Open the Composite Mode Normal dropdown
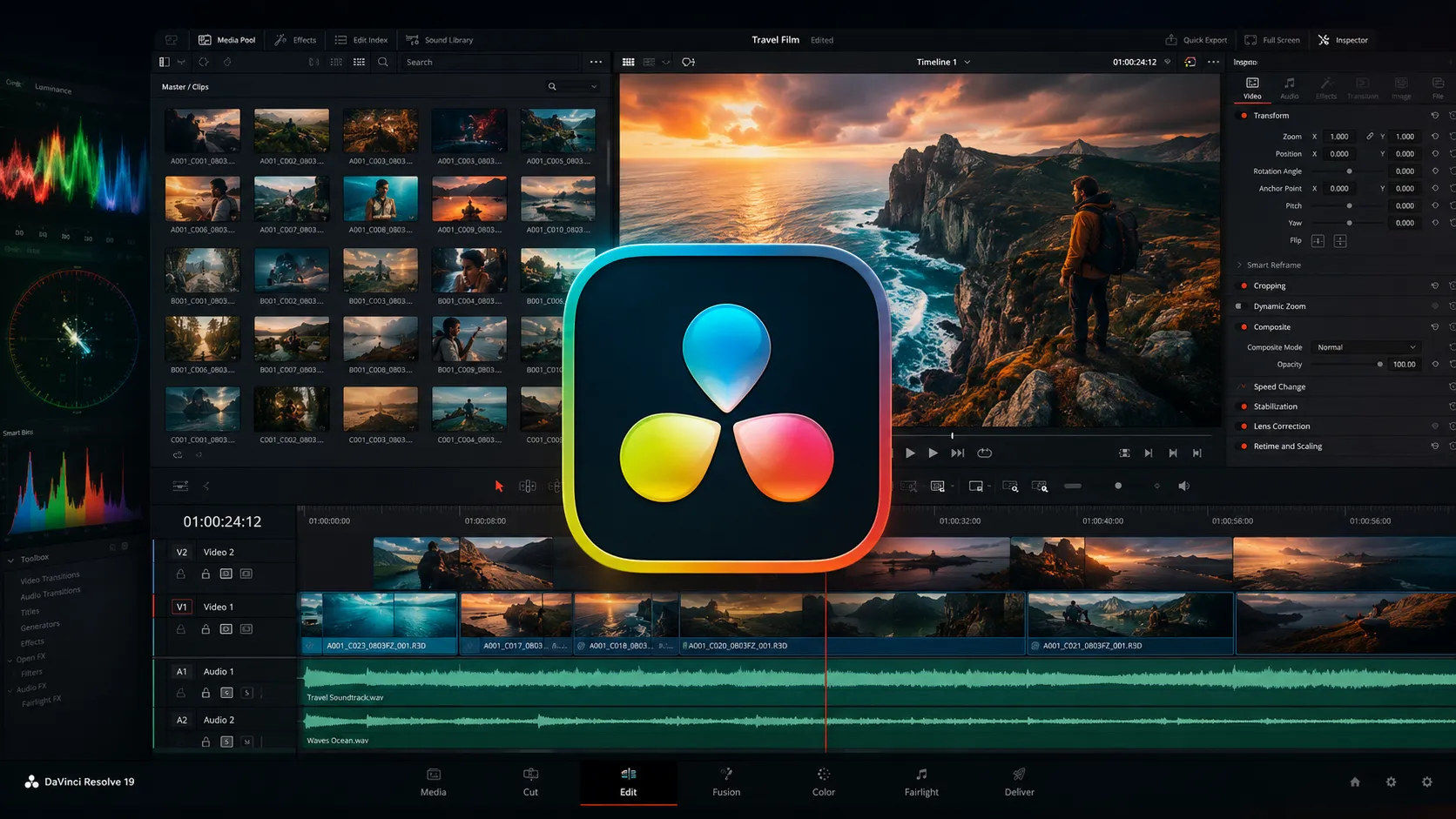Screen dimensions: 1456x819 (x=1366, y=347)
